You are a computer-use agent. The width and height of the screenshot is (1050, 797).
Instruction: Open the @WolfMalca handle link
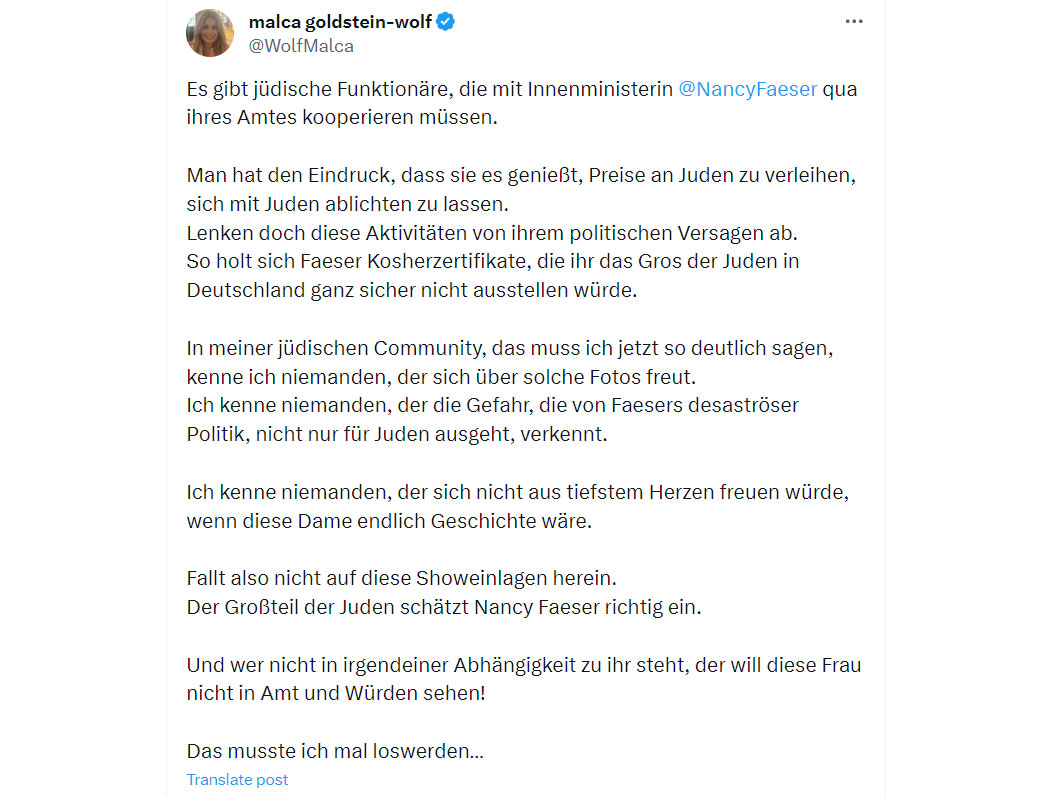point(301,46)
